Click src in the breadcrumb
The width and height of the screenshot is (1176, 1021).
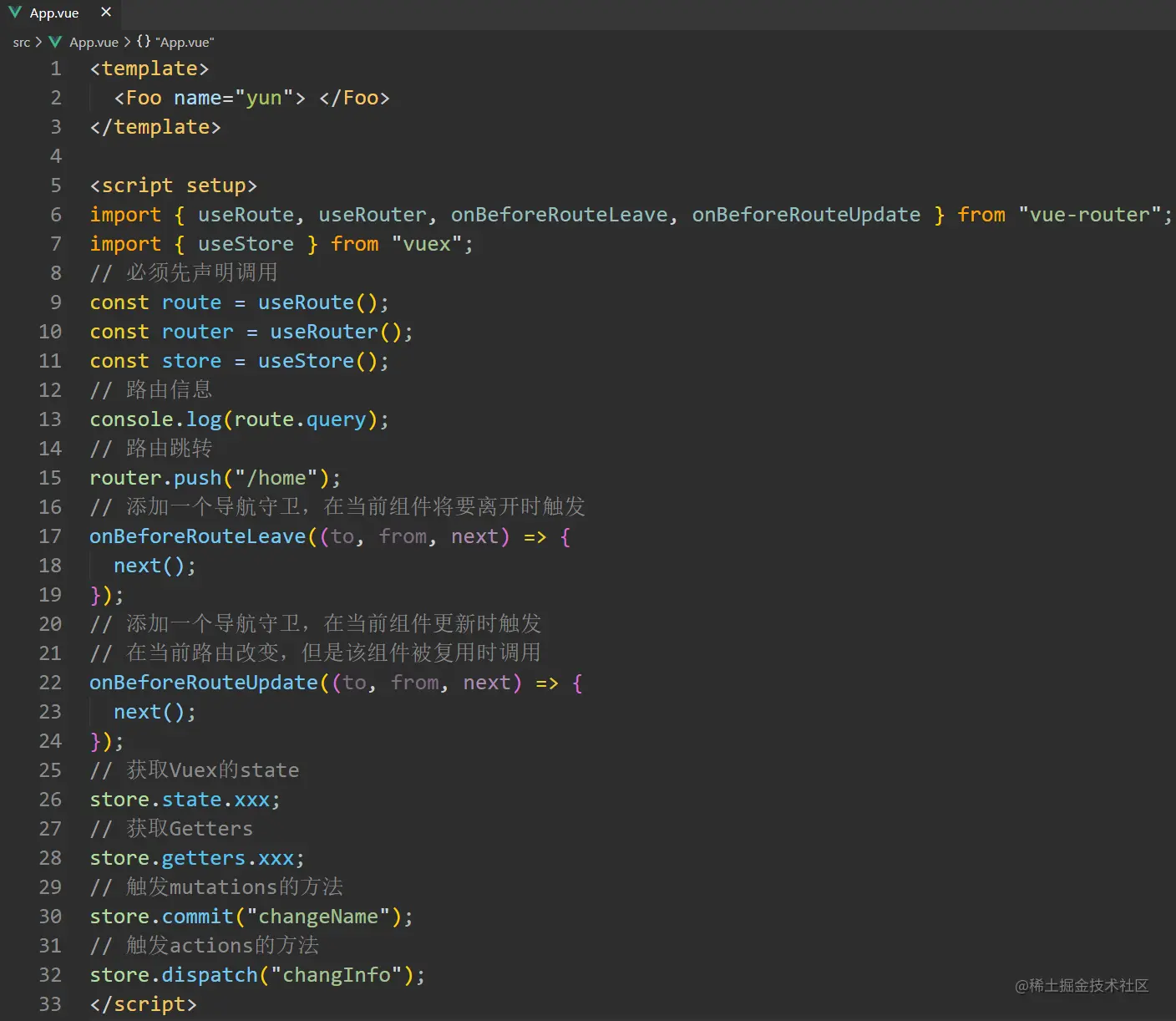21,42
